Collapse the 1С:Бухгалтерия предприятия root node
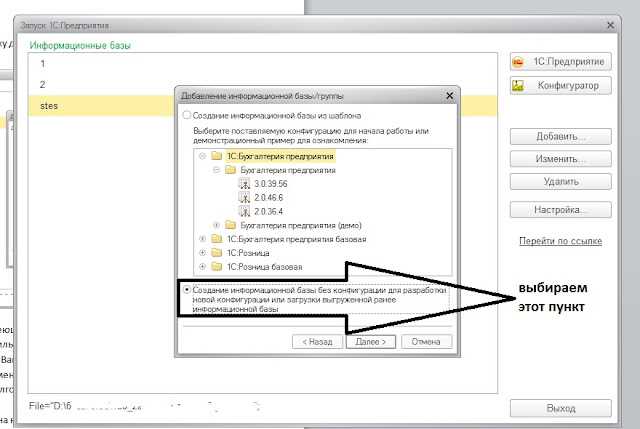640x429 pixels. coord(202,156)
